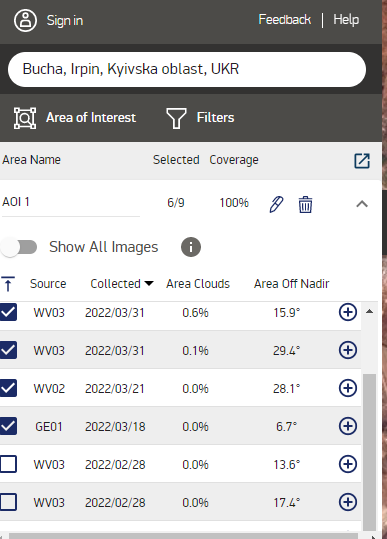Open the Collected sort dropdown arrow
This screenshot has height=539, width=387.
149,284
